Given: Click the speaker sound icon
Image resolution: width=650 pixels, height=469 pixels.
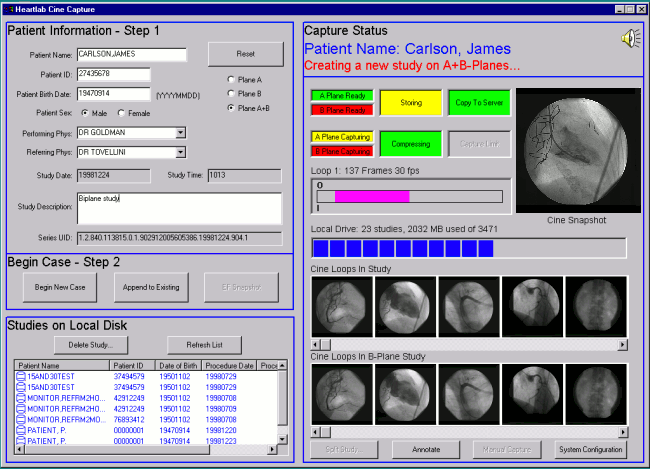Looking at the screenshot, I should point(631,38).
